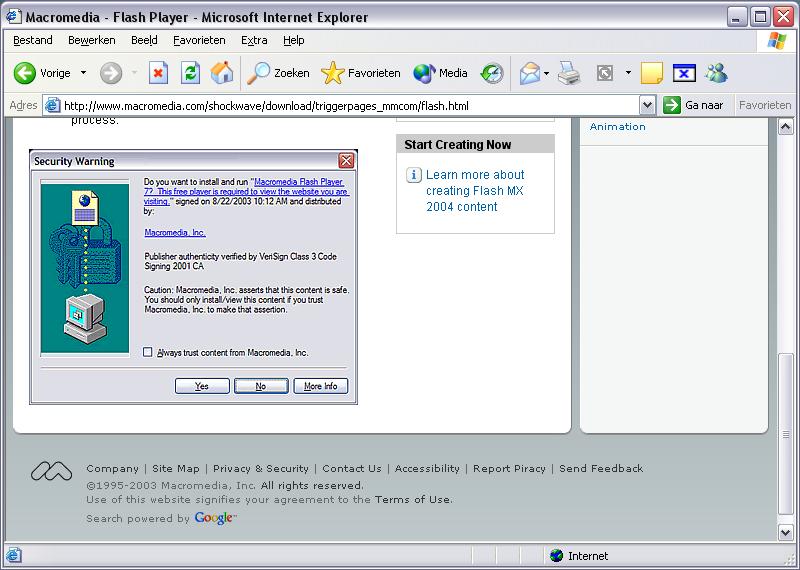The image size is (800, 570).
Task: Open the Bewerken menu
Action: tap(92, 40)
